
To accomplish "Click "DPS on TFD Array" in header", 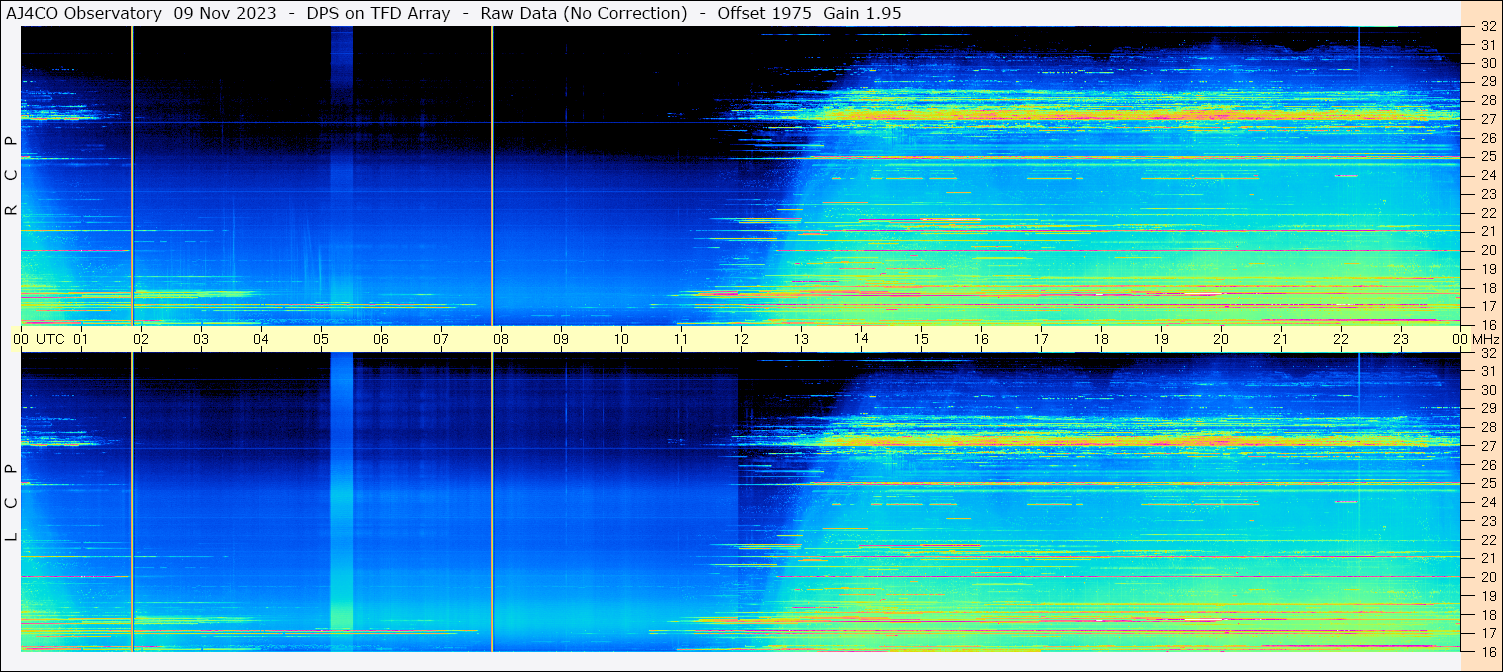I will tap(379, 13).
